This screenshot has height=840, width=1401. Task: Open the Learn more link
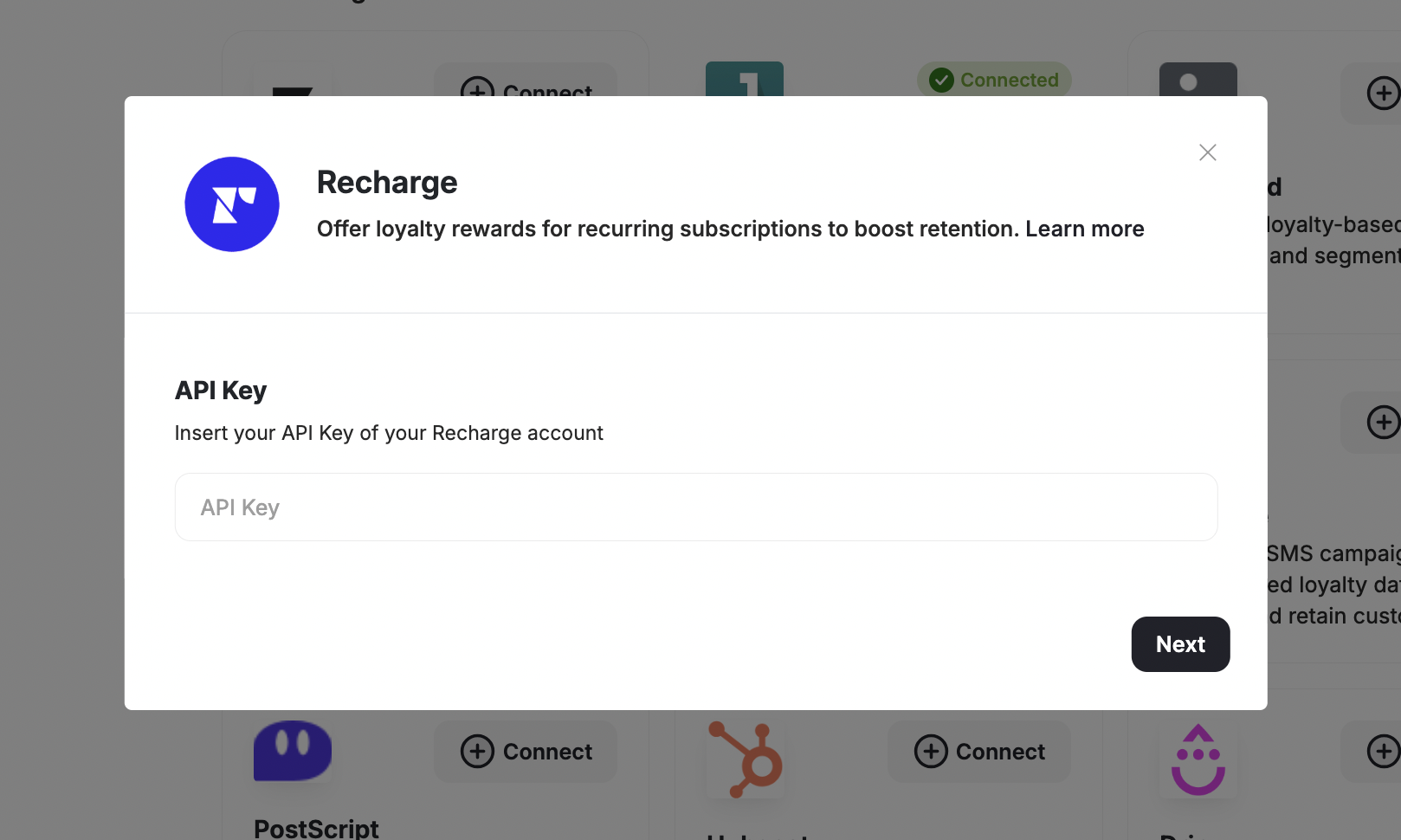(1085, 229)
